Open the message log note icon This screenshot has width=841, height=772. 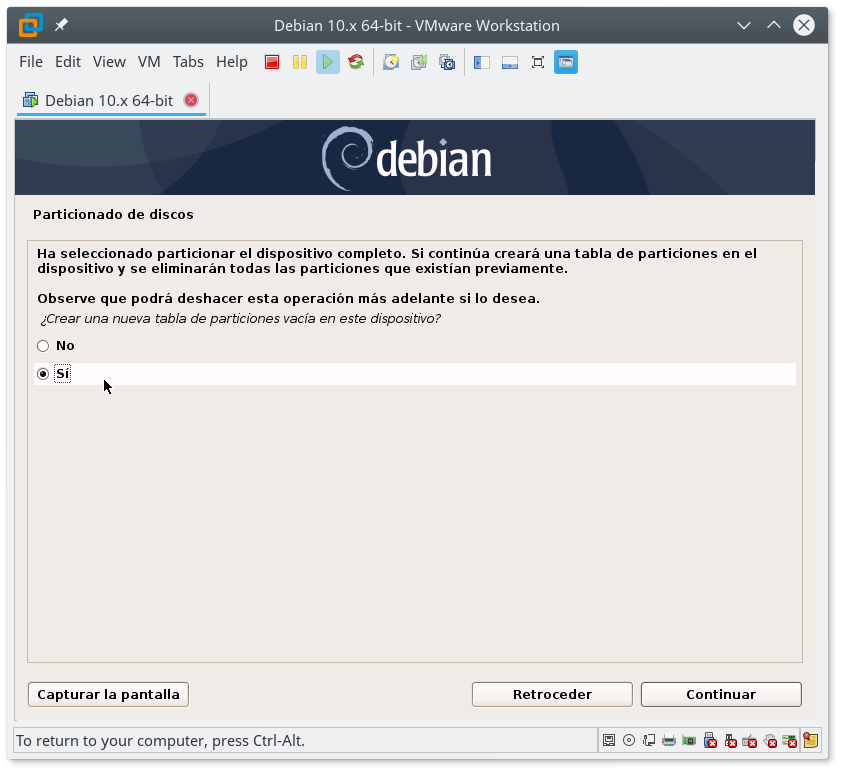(x=810, y=740)
